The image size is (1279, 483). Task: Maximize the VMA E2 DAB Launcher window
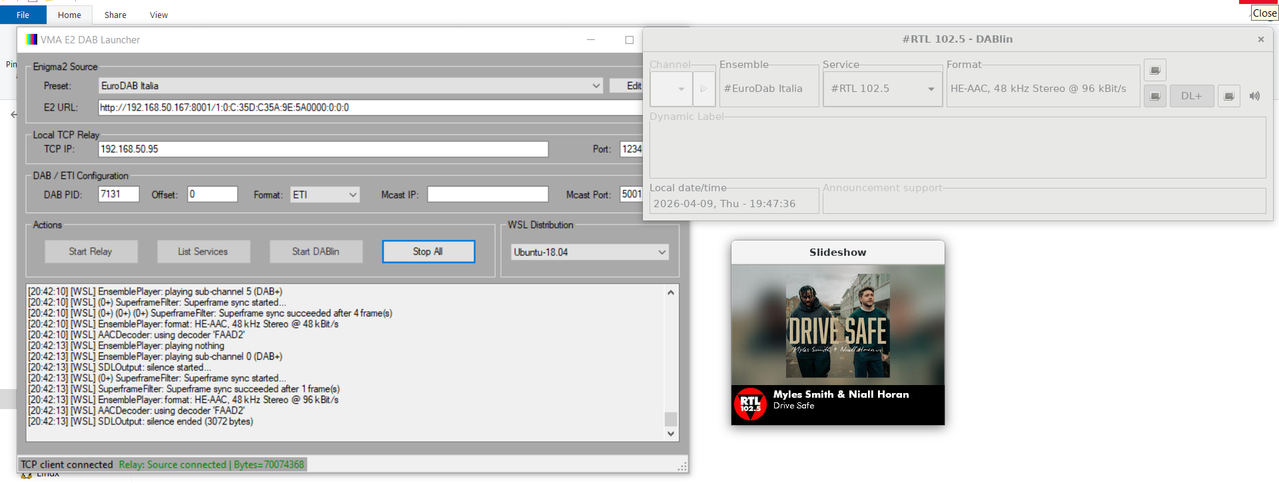coord(629,40)
